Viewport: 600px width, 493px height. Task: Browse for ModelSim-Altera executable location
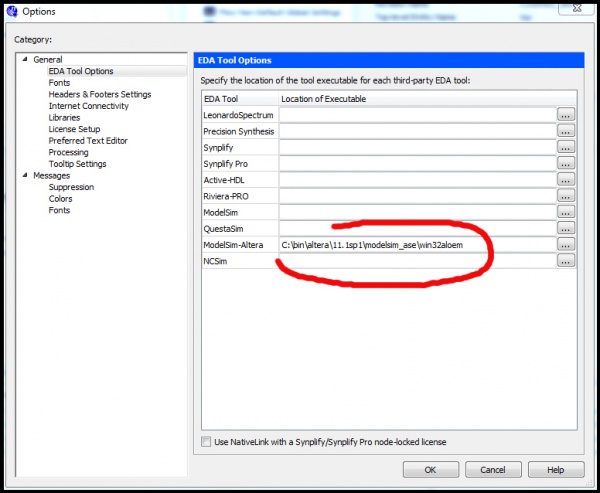566,245
